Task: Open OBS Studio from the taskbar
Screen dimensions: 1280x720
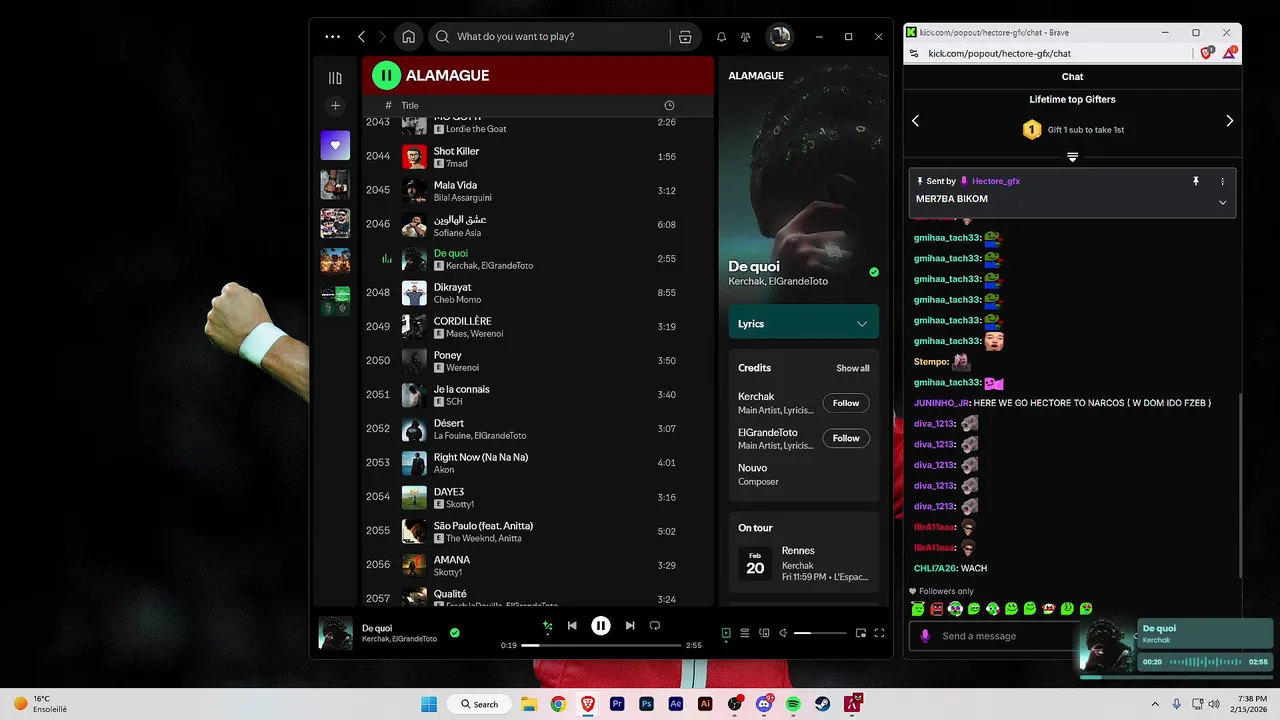Action: click(x=735, y=704)
